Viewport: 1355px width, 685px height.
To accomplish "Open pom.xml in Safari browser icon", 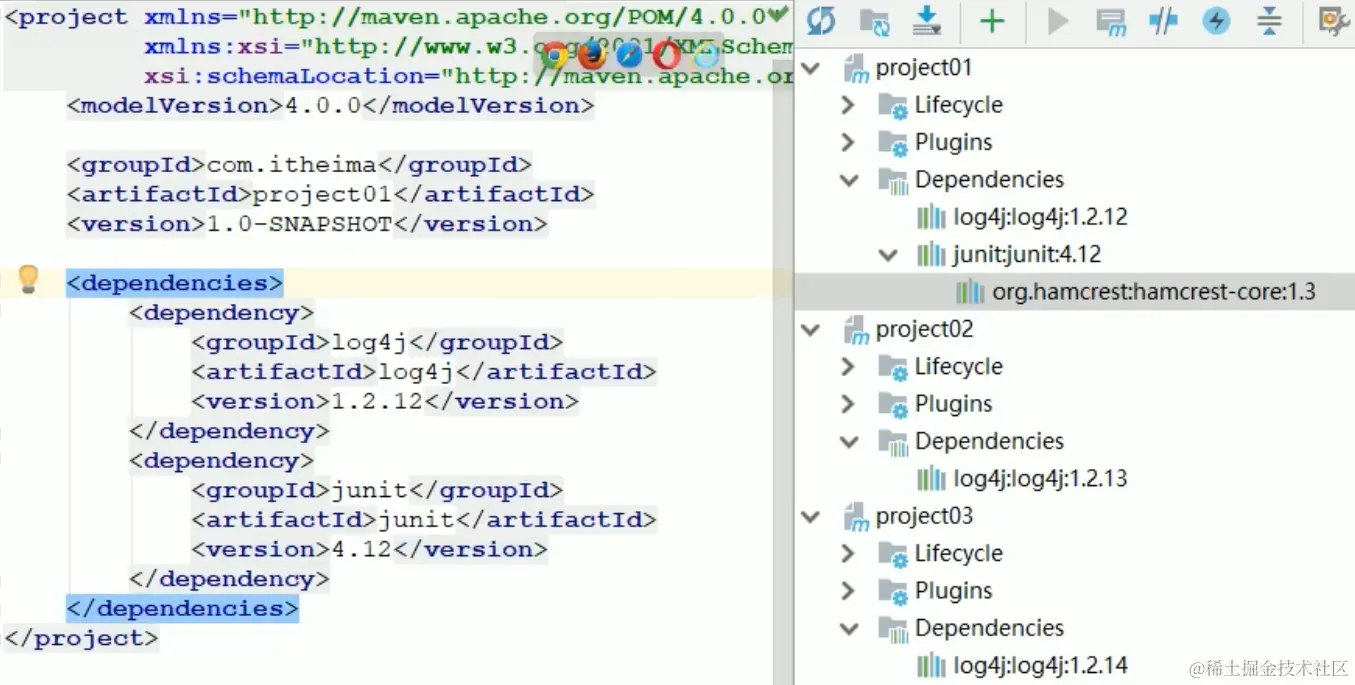I will click(630, 53).
